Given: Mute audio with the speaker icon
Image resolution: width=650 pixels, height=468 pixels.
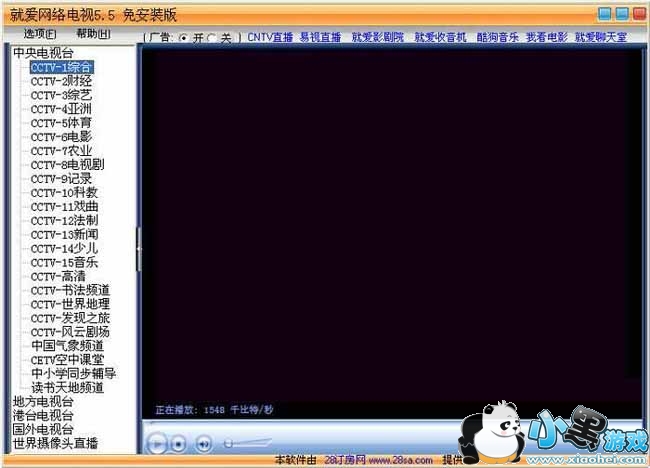Looking at the screenshot, I should (203, 444).
